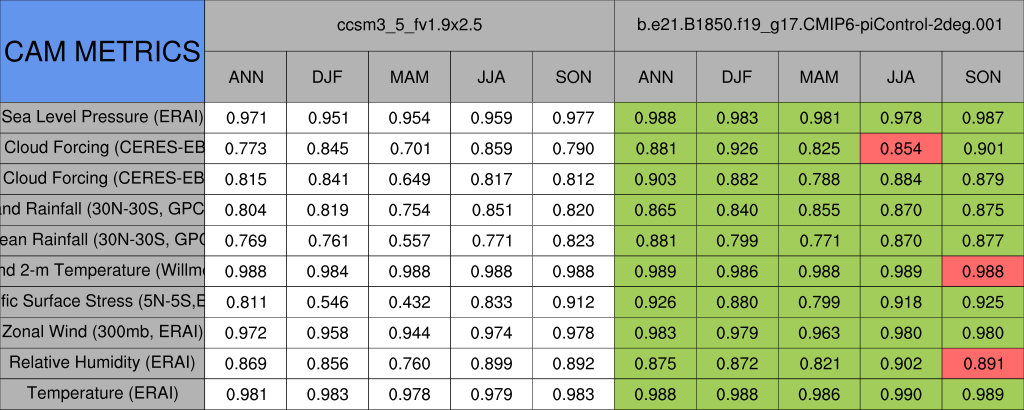Click the CAM METRICS title cell
Screen dimensions: 1024x410
click(102, 50)
